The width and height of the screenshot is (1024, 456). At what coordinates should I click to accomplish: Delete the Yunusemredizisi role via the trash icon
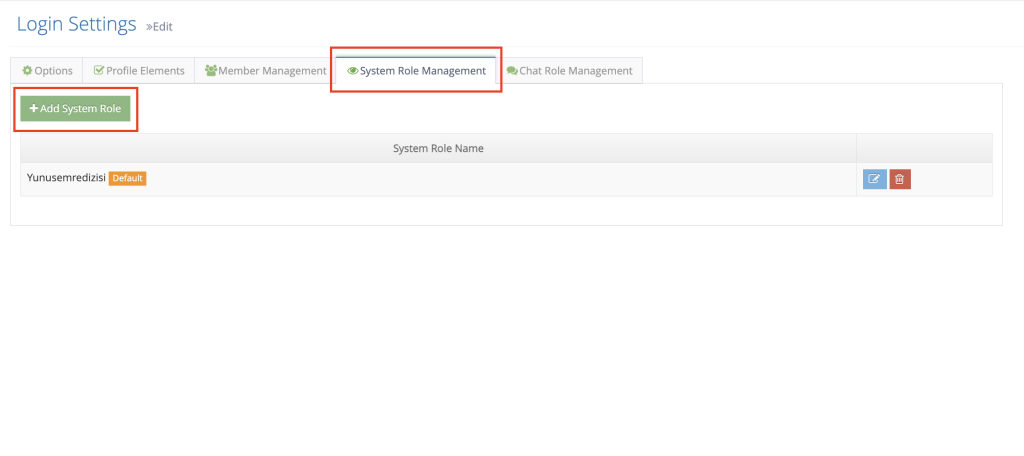click(900, 179)
